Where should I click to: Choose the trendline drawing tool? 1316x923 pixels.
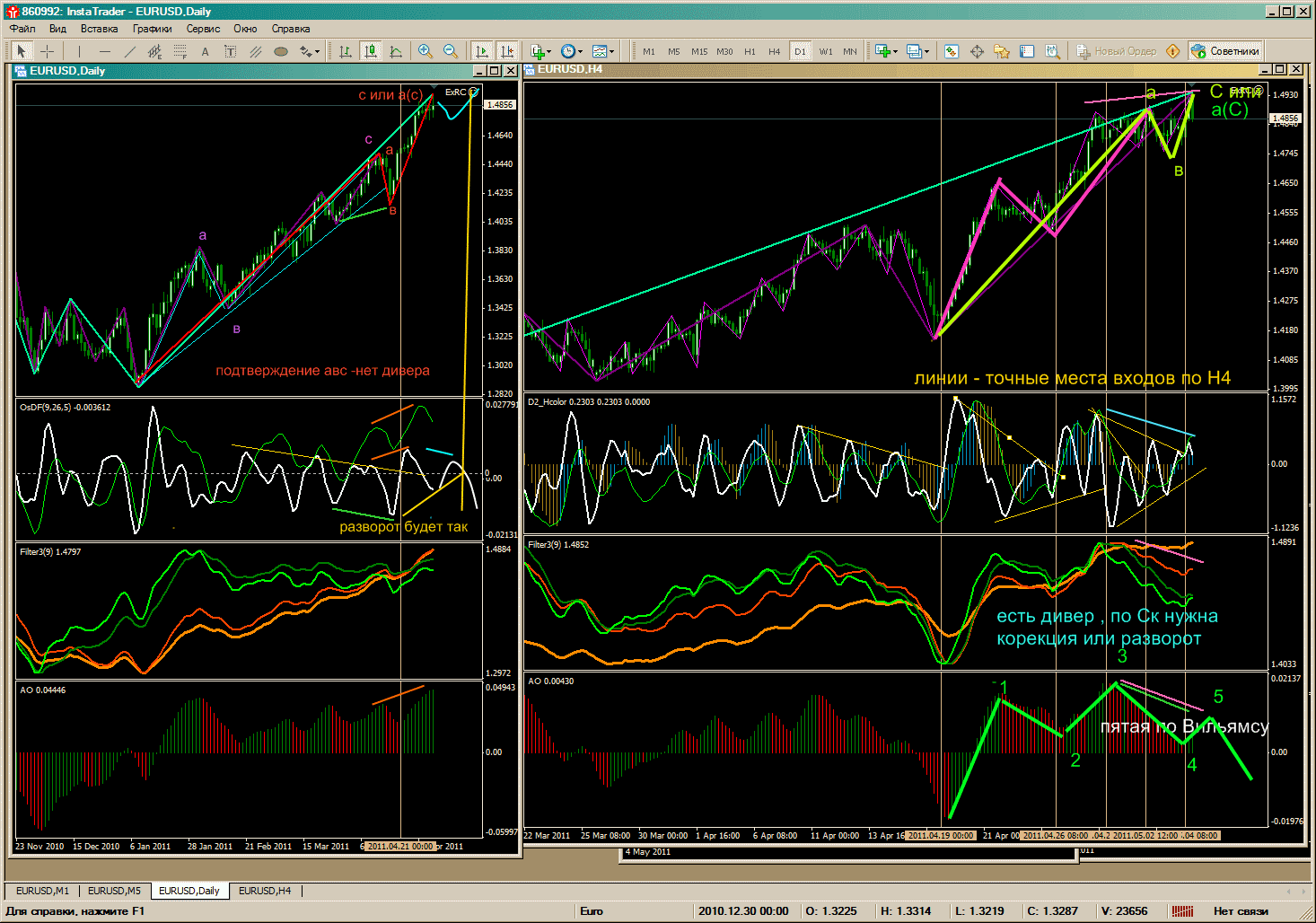(130, 51)
